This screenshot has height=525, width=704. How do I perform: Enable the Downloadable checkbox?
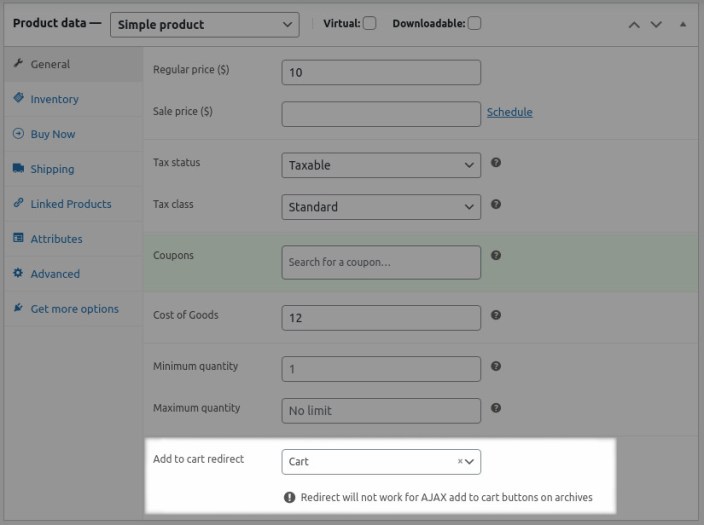pyautogui.click(x=474, y=23)
